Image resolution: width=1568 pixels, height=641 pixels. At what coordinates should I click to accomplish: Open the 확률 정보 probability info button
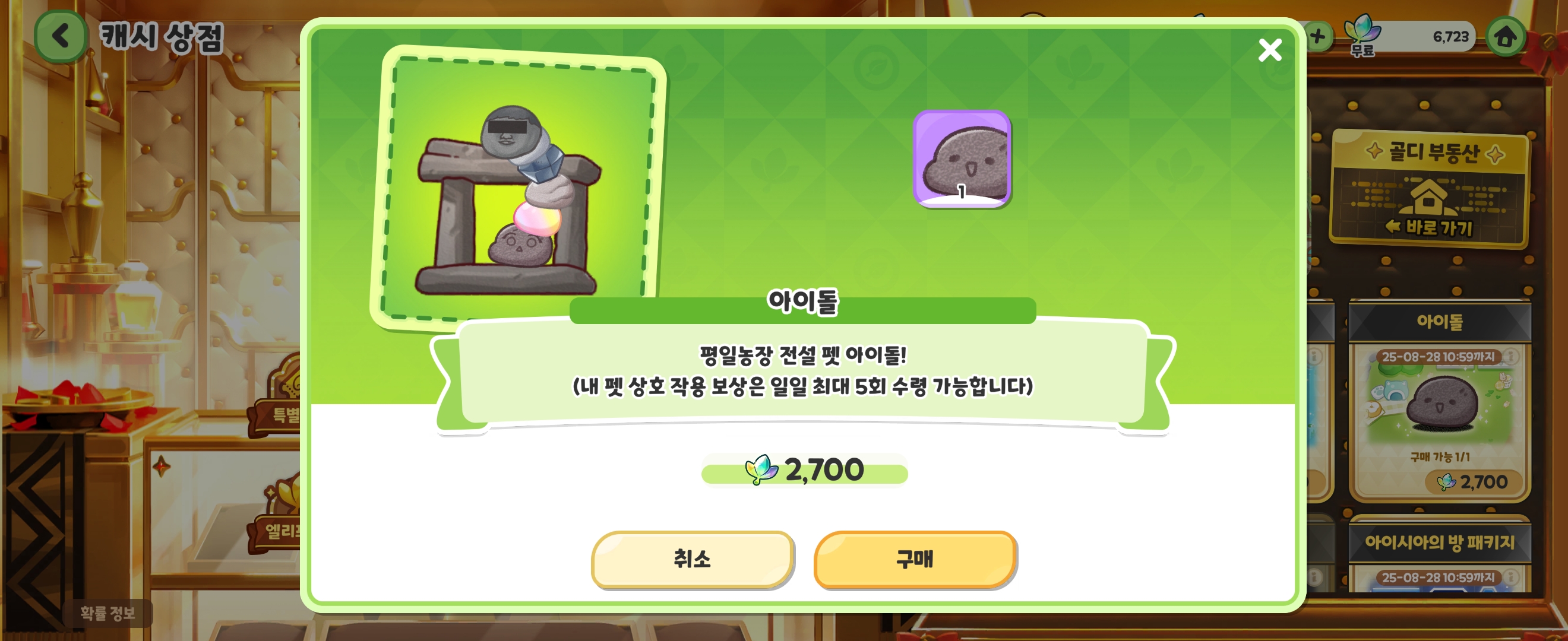[x=107, y=613]
